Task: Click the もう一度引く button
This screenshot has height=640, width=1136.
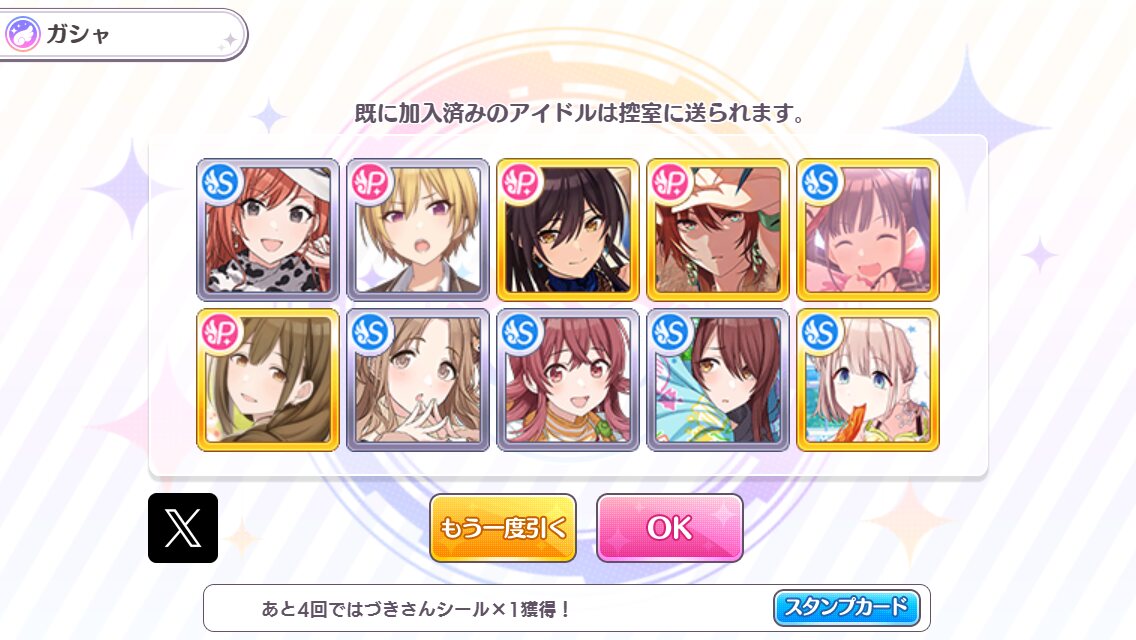Action: 503,528
